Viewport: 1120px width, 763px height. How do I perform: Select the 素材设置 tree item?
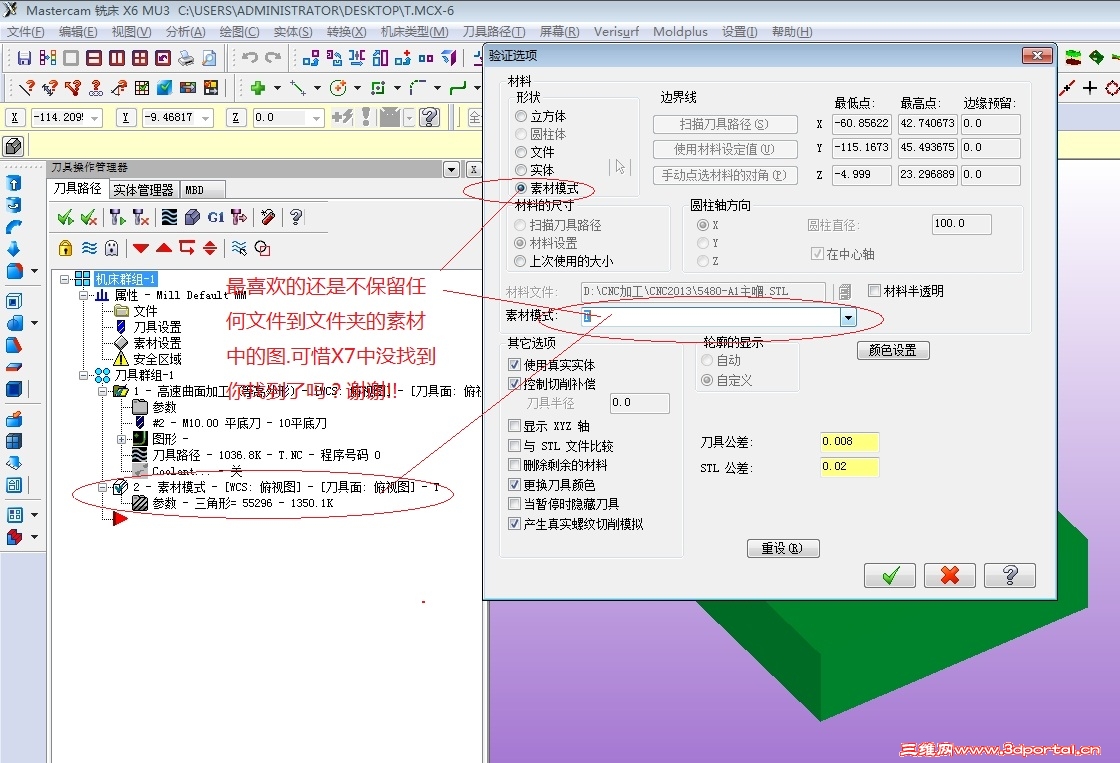(157, 343)
